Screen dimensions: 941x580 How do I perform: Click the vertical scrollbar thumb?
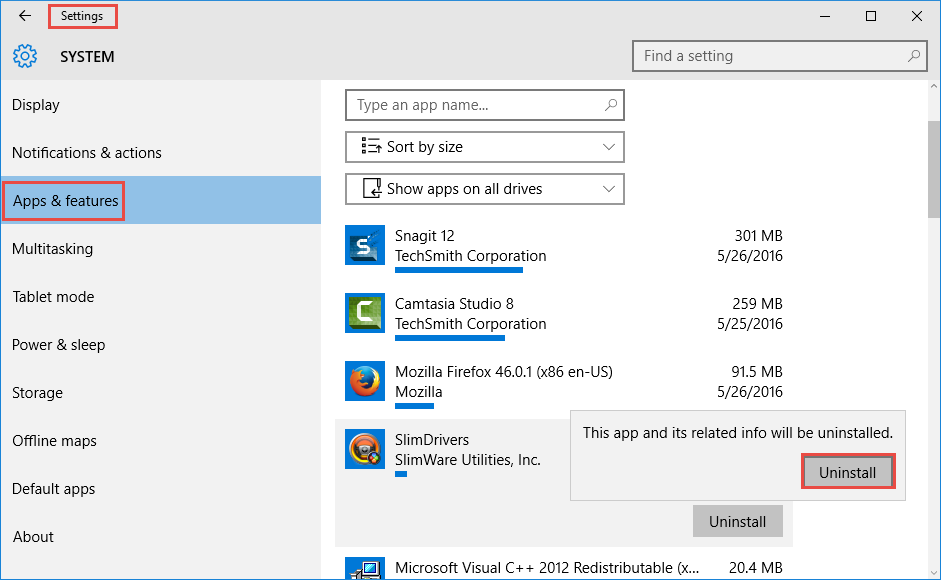pos(934,169)
